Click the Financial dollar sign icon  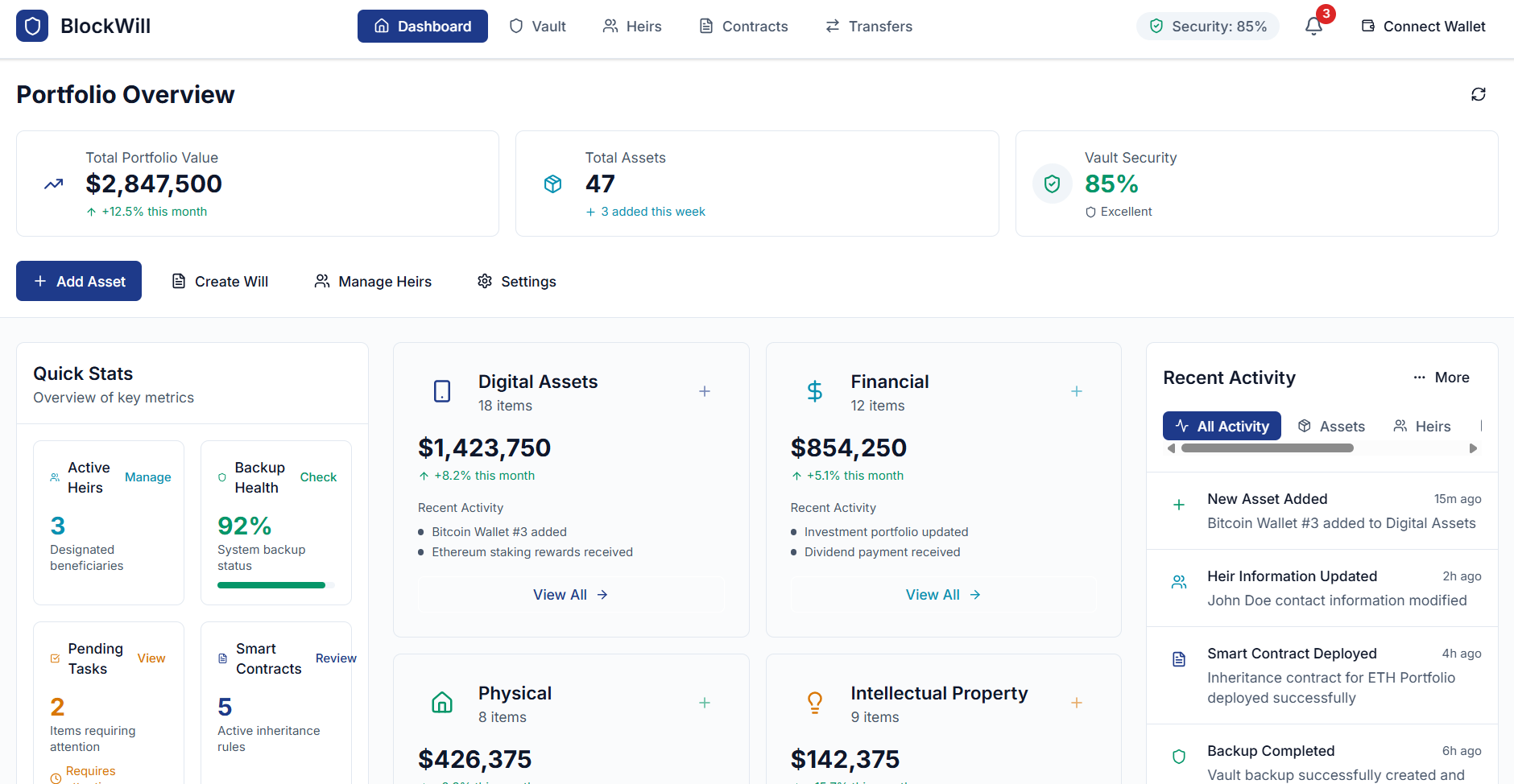[x=815, y=391]
